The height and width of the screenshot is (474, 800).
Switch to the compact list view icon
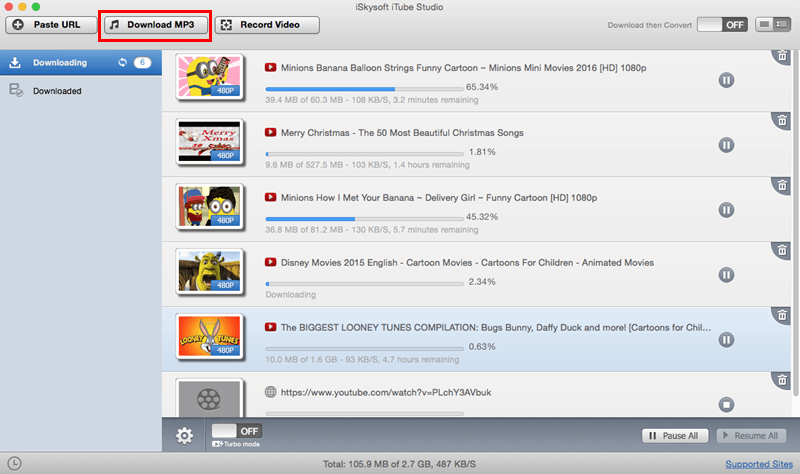point(764,24)
